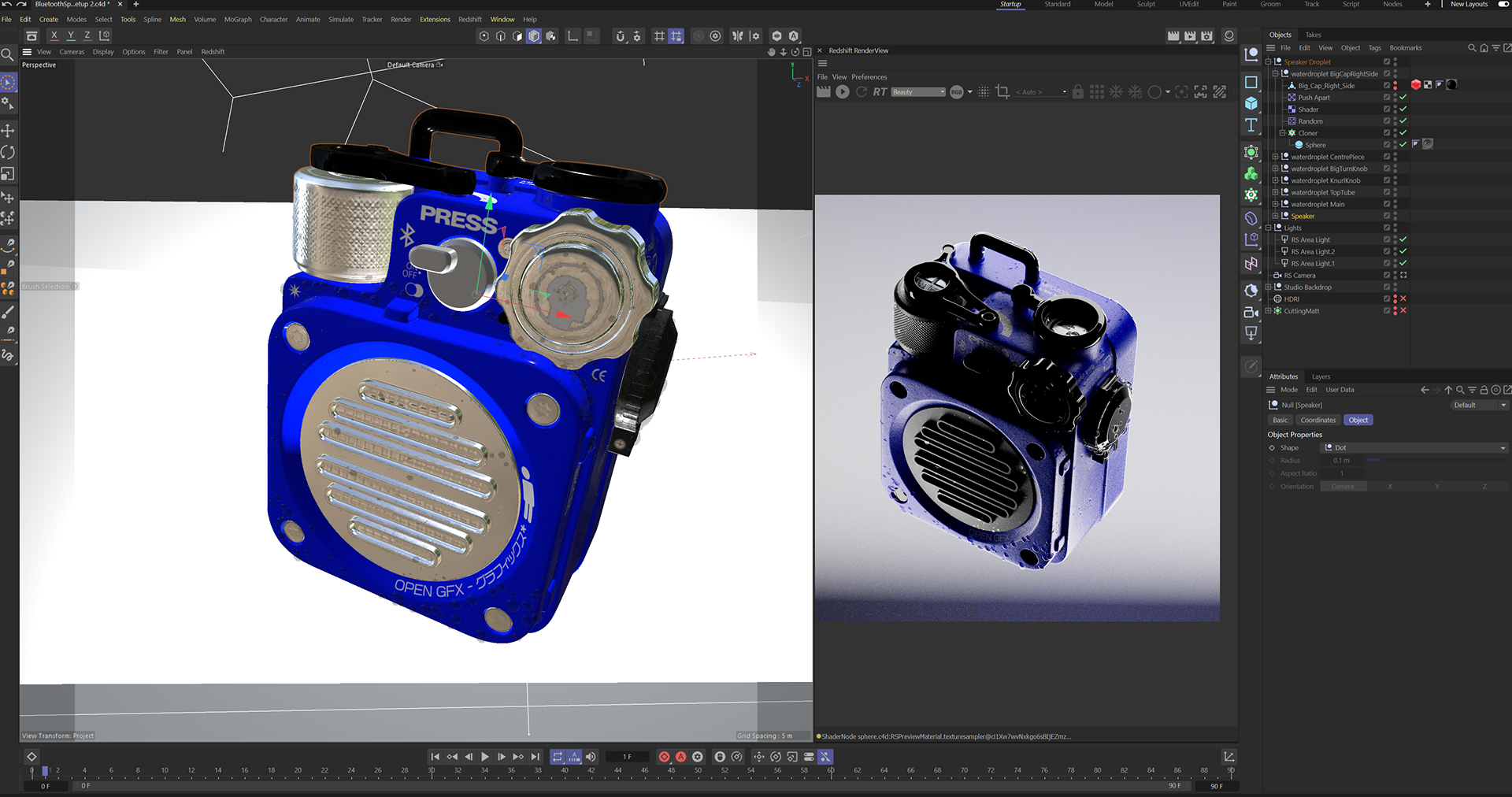
Task: Collapse the Lights group
Action: 1269,228
